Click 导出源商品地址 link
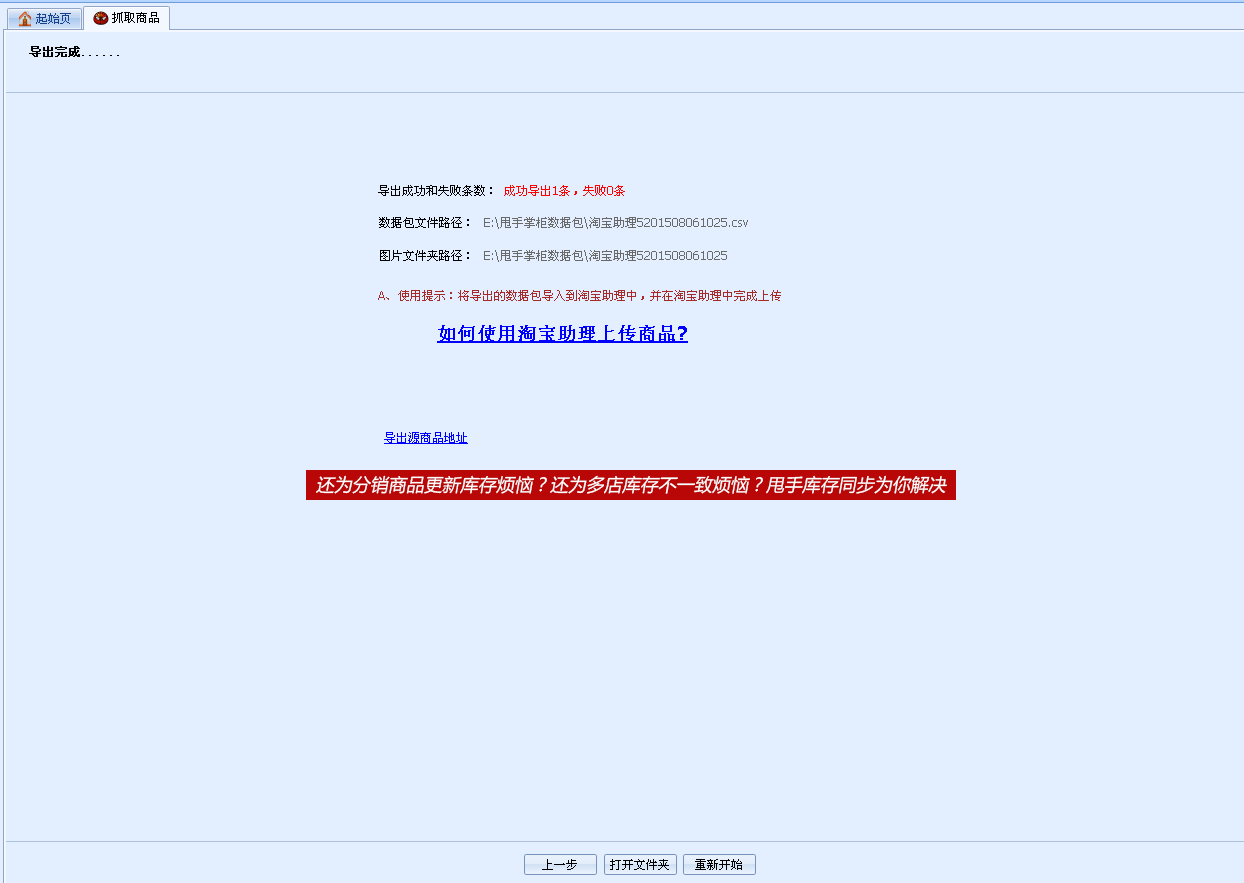The height and width of the screenshot is (883, 1244). click(x=425, y=438)
